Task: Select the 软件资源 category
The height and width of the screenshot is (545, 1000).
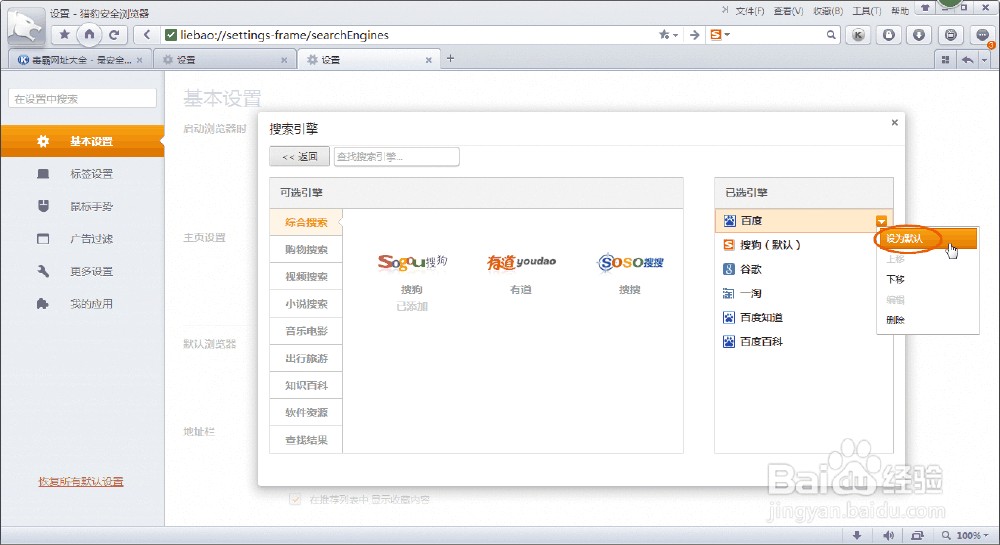Action: pyautogui.click(x=306, y=412)
